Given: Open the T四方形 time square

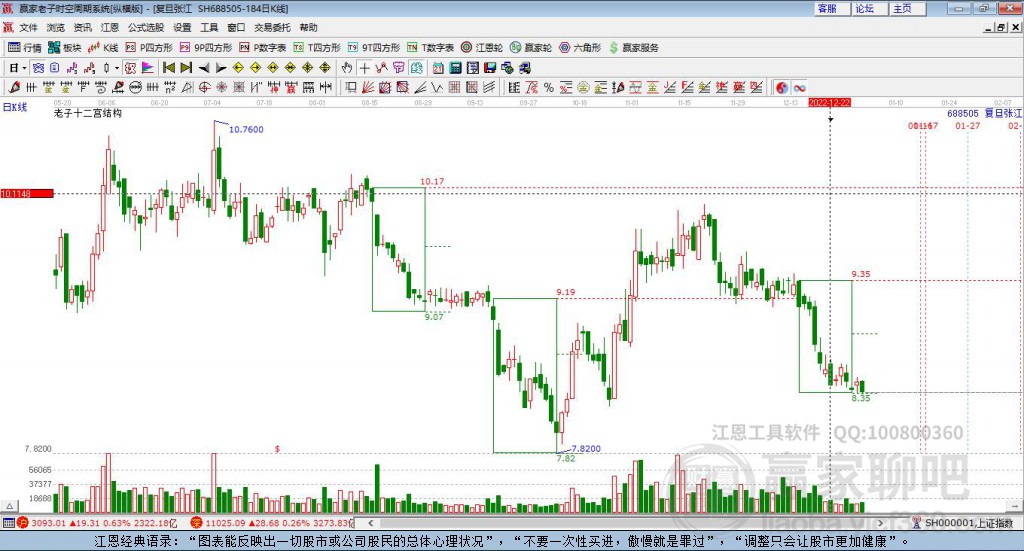Looking at the screenshot, I should pos(317,47).
